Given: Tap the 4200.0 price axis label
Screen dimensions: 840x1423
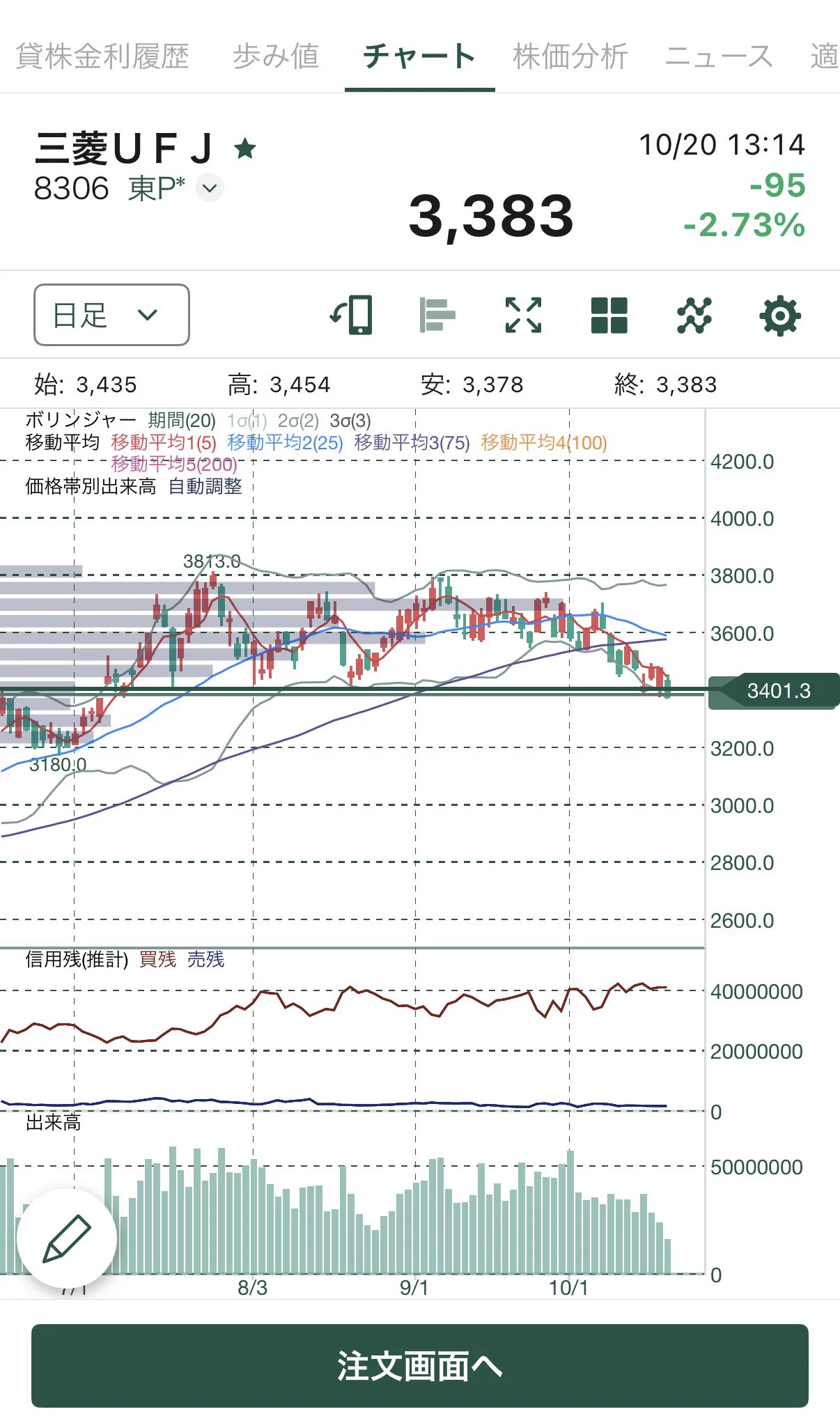Looking at the screenshot, I should click(x=742, y=462).
